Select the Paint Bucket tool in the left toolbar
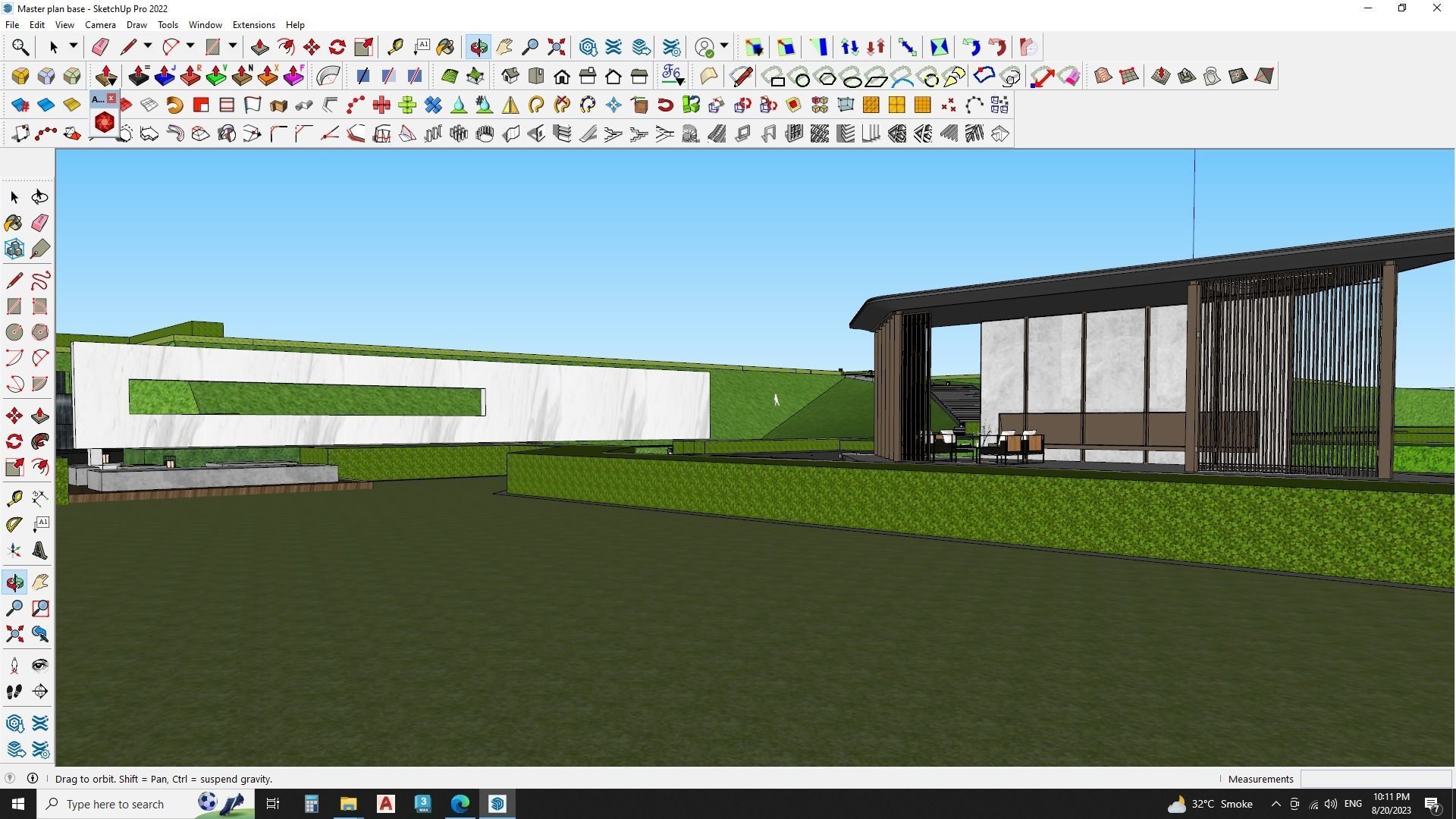Screen dimensions: 1456x819 click(x=14, y=223)
